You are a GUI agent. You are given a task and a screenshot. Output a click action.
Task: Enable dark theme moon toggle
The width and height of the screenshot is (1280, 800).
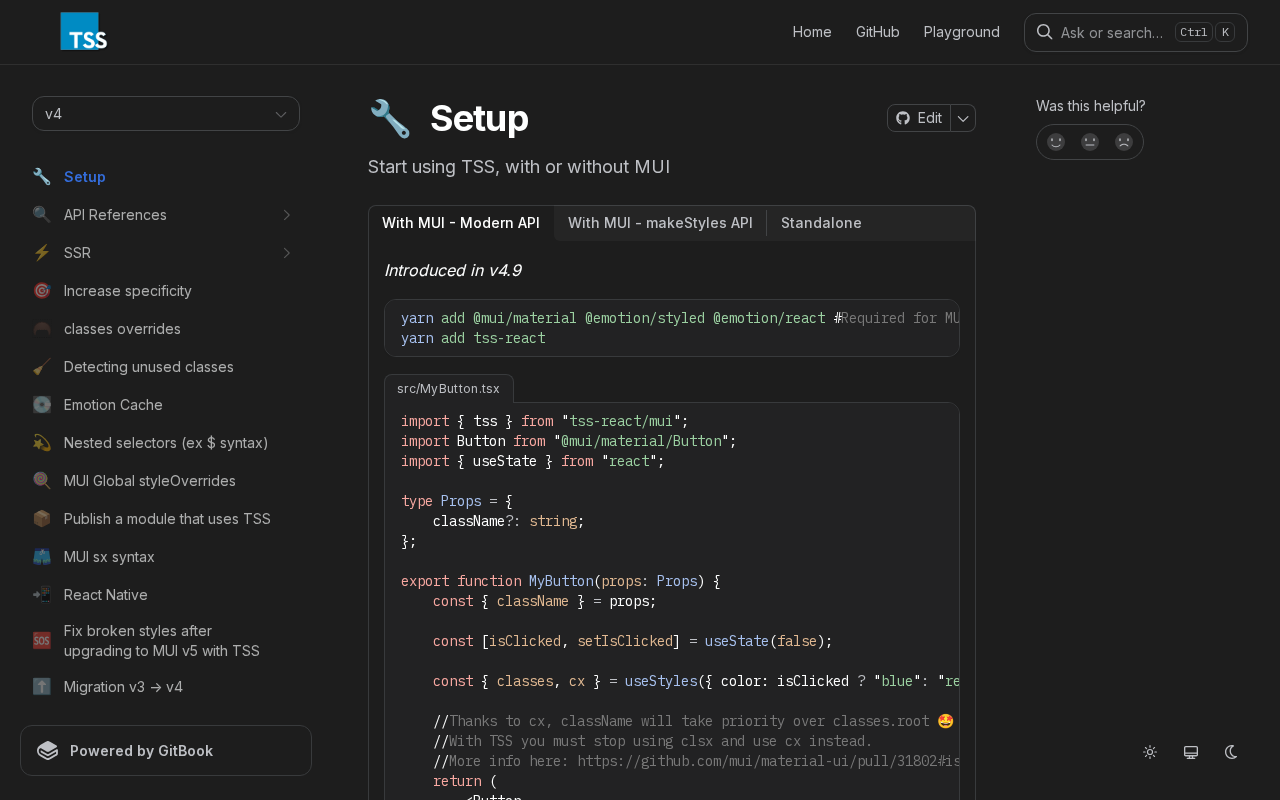click(x=1232, y=752)
